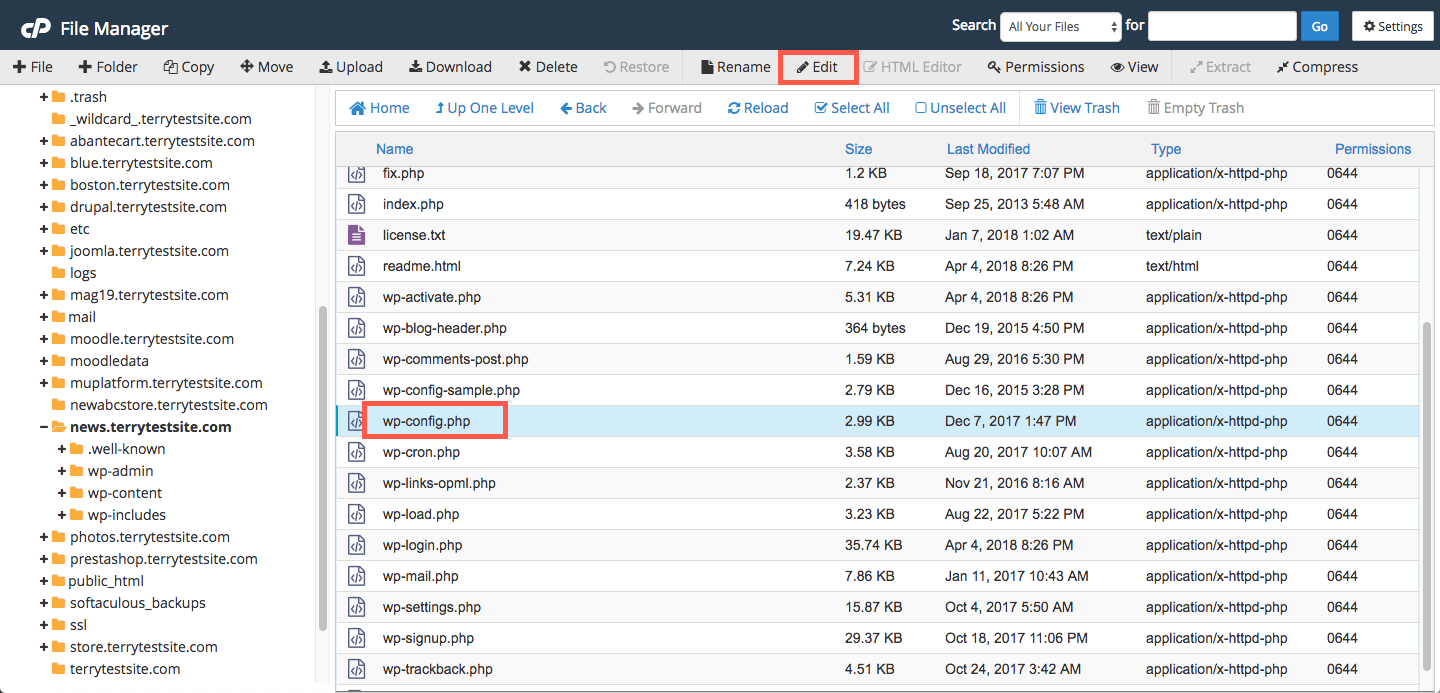The image size is (1440, 693).
Task: Select the wp-config-sample.php file name
Action: click(x=451, y=390)
